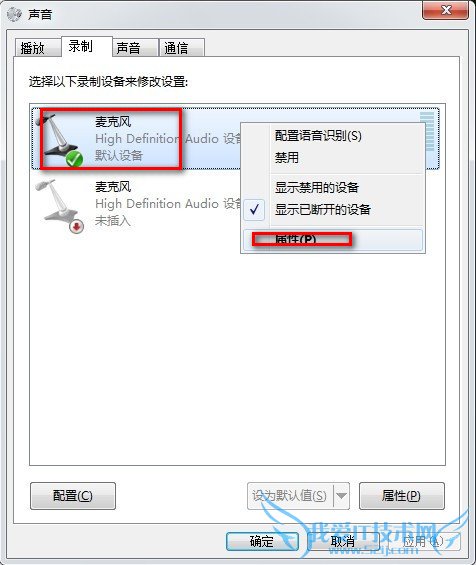
Task: Click the speaker icon in title bar
Action: click(x=14, y=14)
